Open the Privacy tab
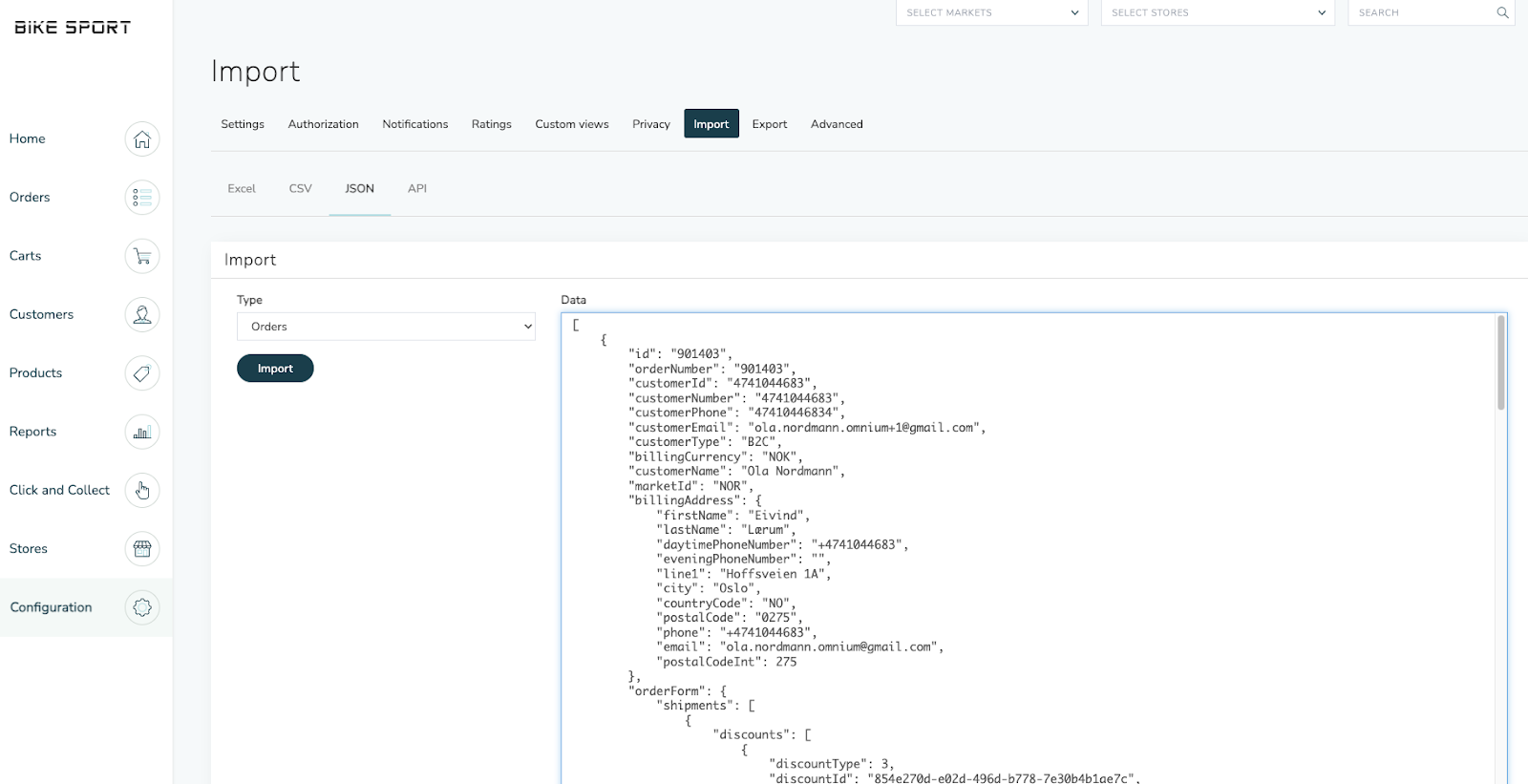This screenshot has height=784, width=1528. (x=651, y=124)
